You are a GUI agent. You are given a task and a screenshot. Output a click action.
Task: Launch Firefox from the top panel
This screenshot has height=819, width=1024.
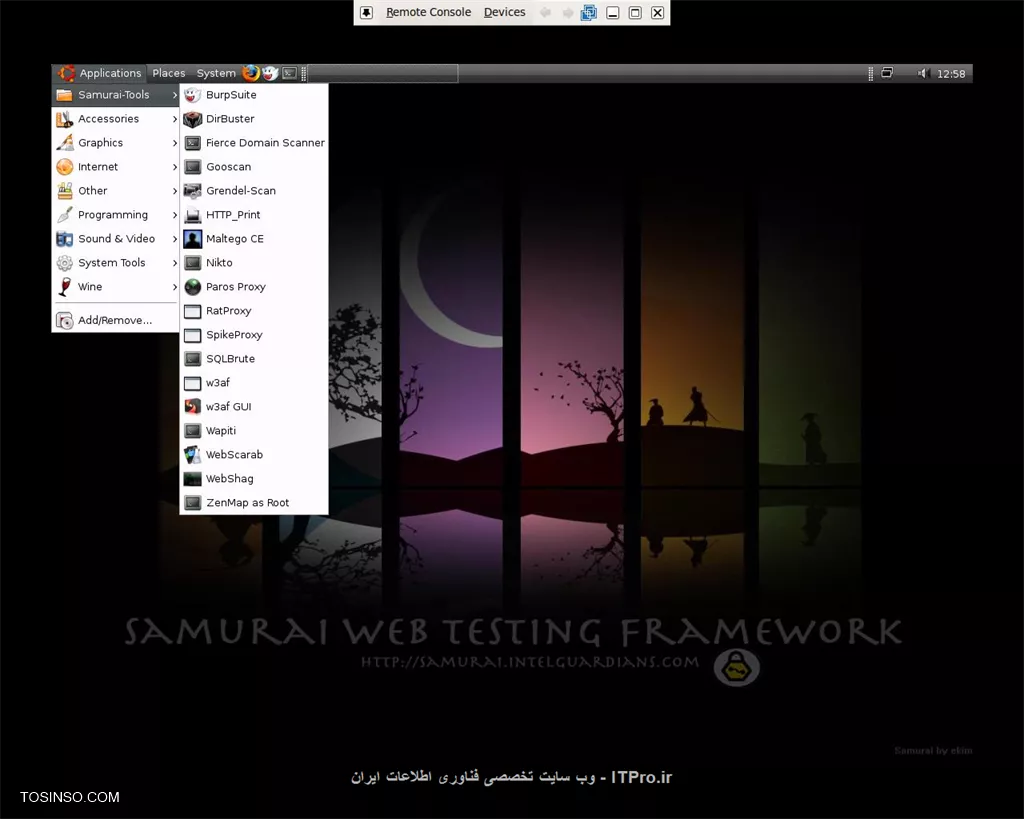click(251, 73)
